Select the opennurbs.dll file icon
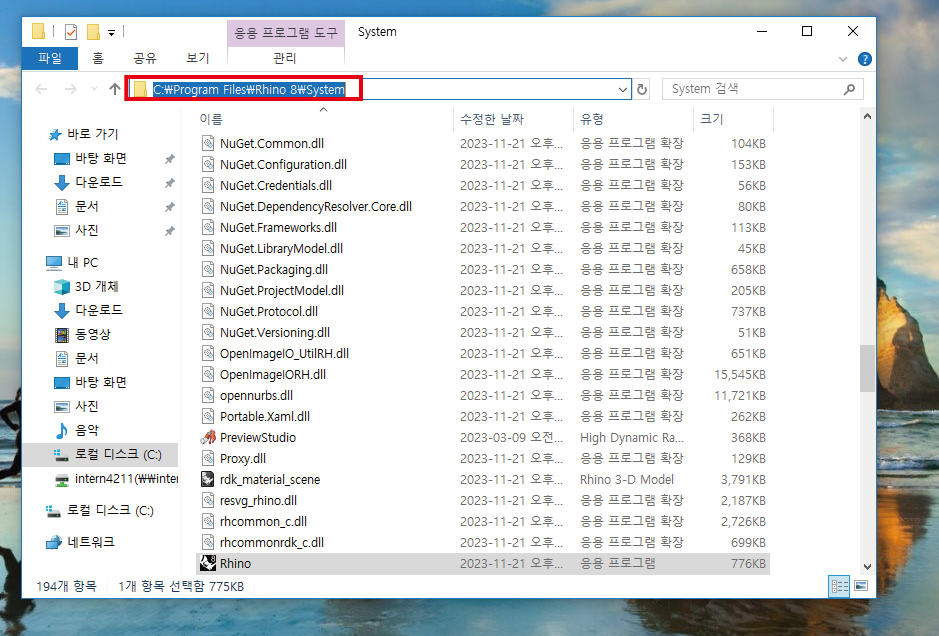 coord(208,395)
